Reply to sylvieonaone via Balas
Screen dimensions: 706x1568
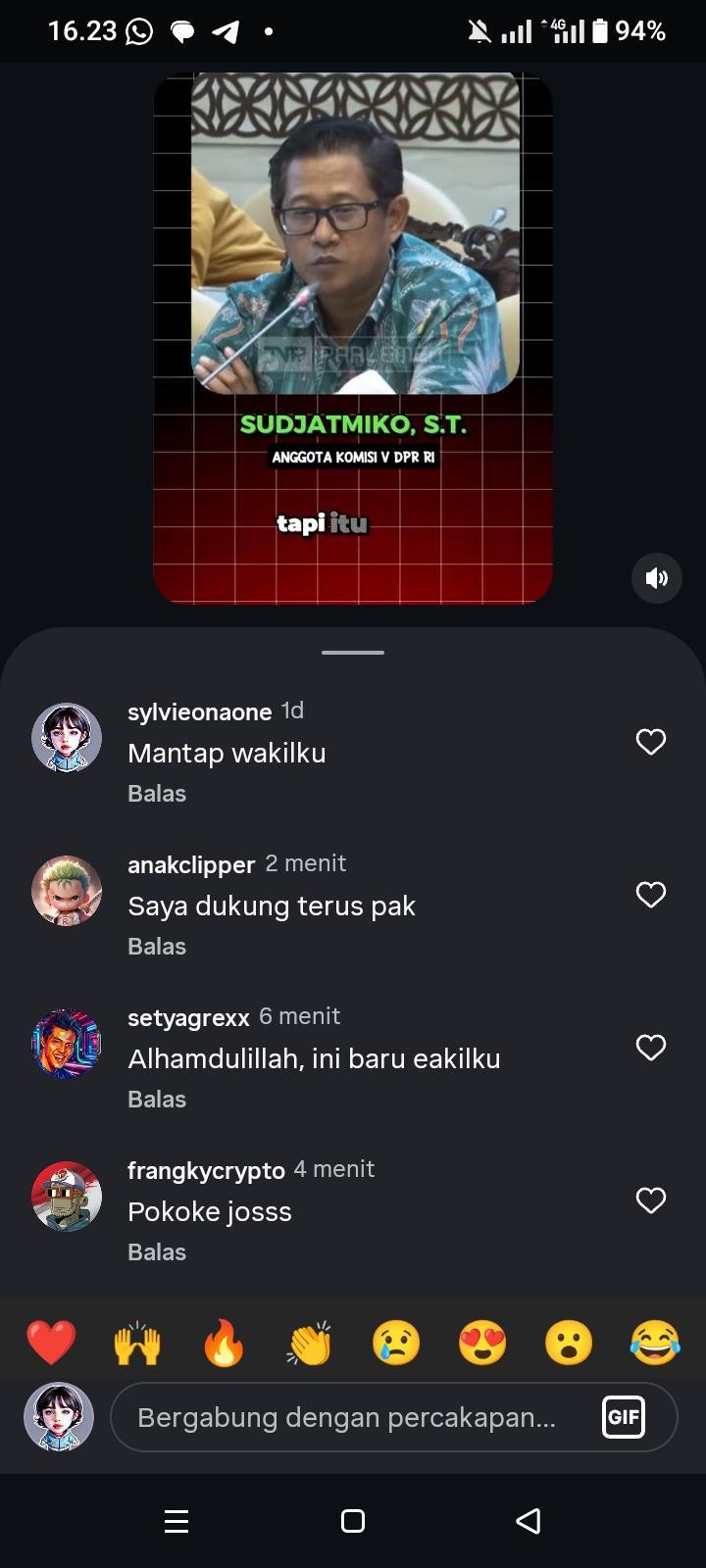(x=157, y=794)
